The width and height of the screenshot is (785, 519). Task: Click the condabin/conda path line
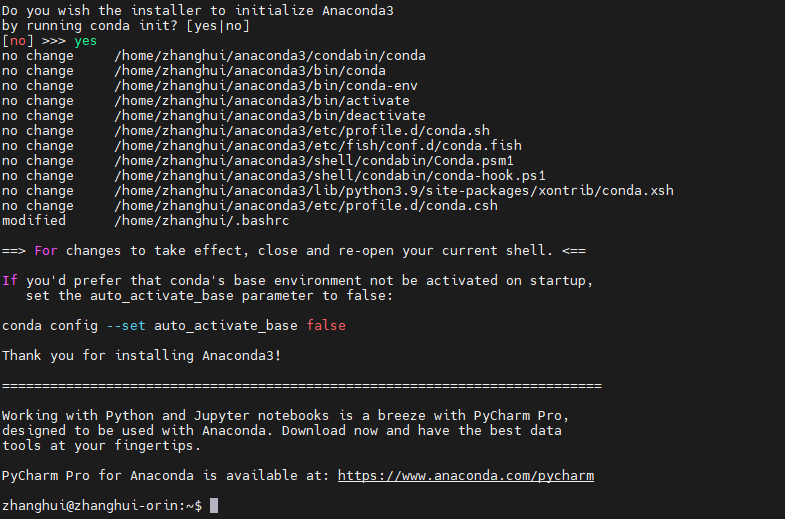coord(270,56)
